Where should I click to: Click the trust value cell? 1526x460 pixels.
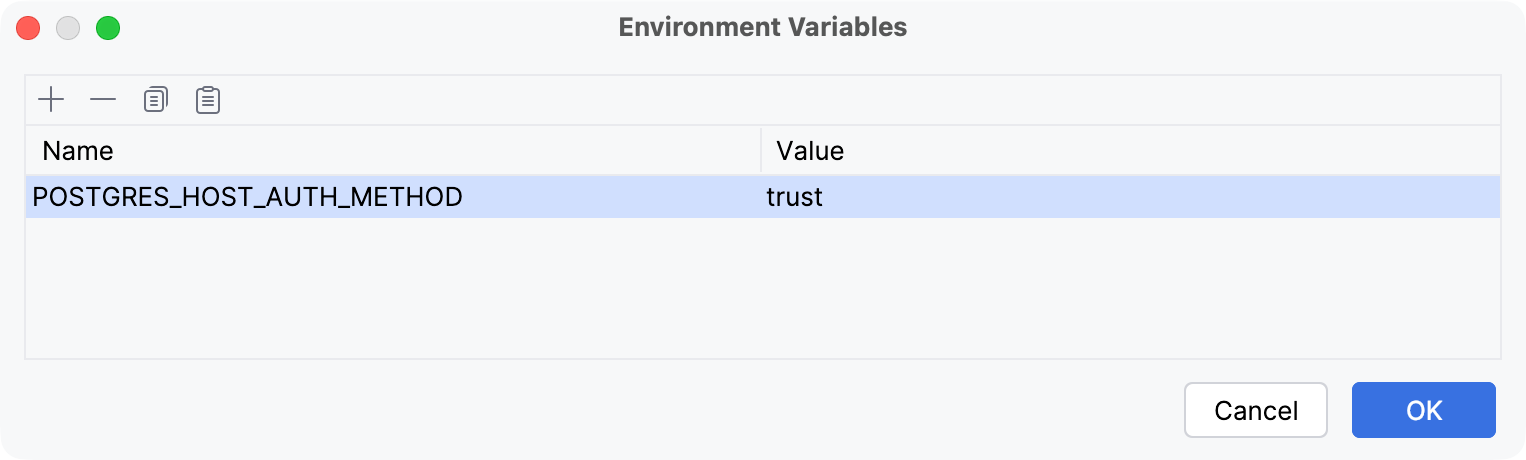pos(795,197)
